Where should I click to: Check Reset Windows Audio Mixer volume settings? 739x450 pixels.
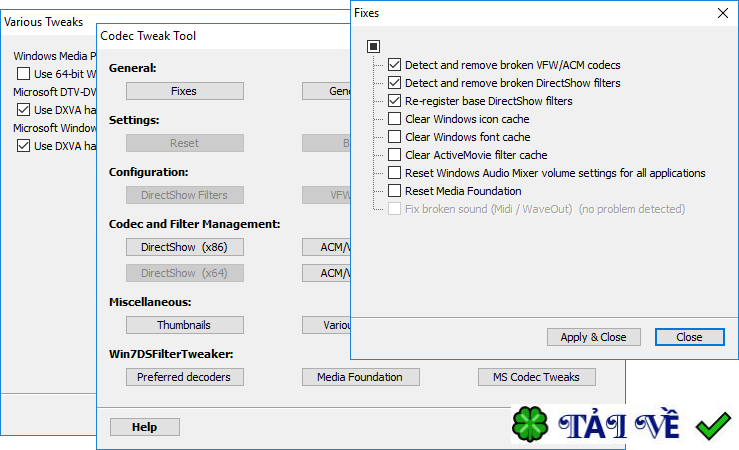click(x=394, y=173)
